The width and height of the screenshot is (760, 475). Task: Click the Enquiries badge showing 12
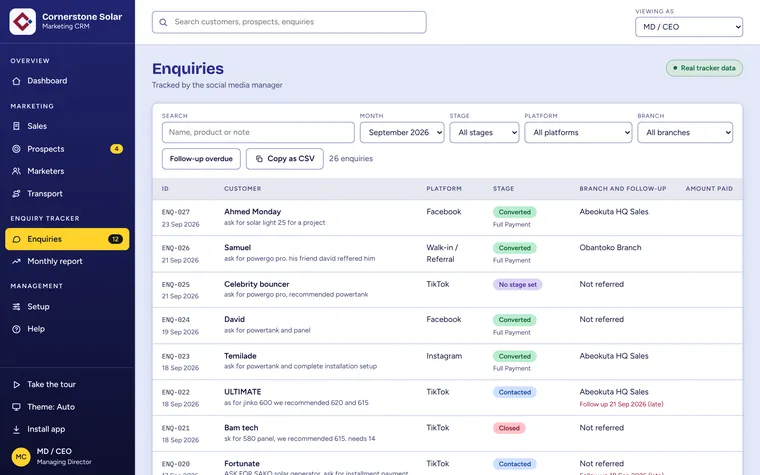[115, 239]
